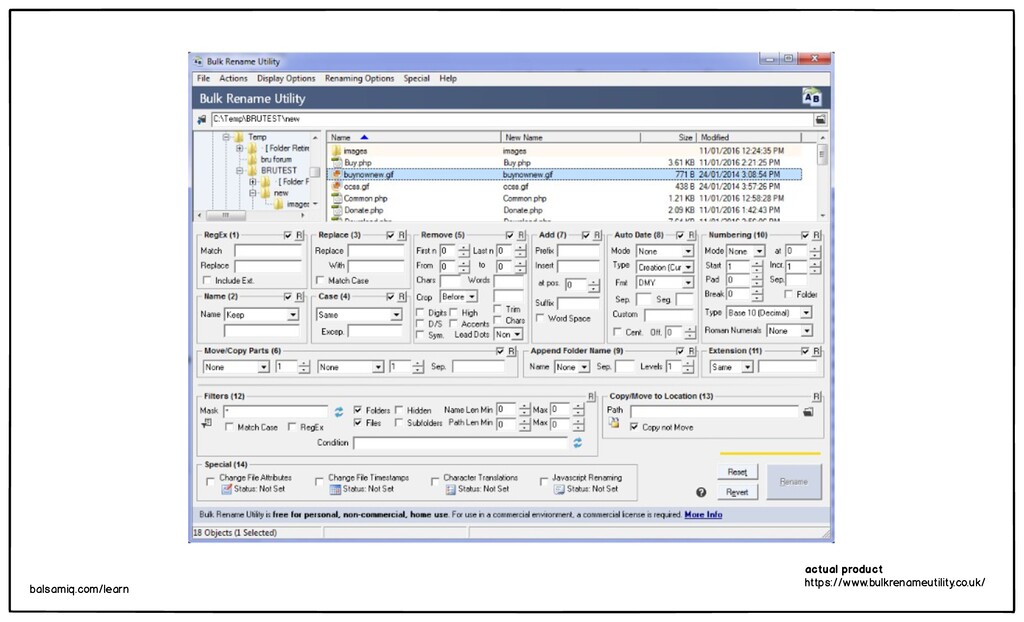This screenshot has height=622, width=1024.
Task: Open the More Info link
Action: click(x=703, y=515)
